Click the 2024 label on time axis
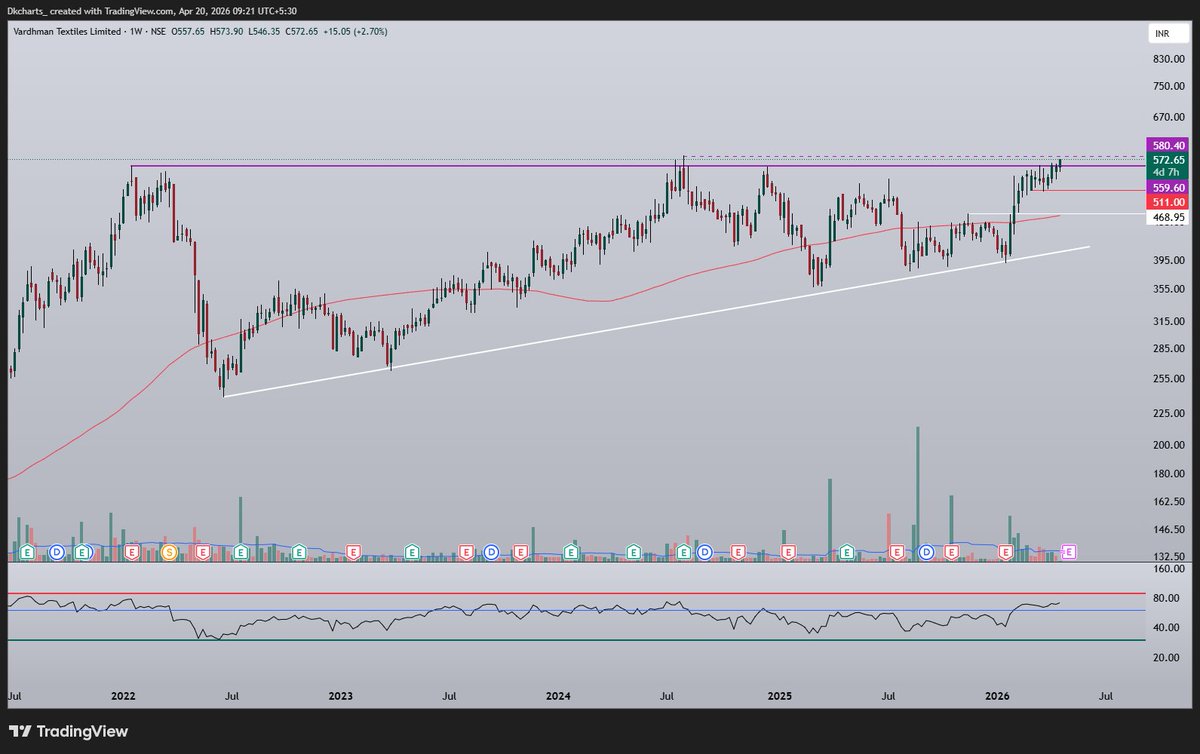Viewport: 1200px width, 754px height. point(558,694)
